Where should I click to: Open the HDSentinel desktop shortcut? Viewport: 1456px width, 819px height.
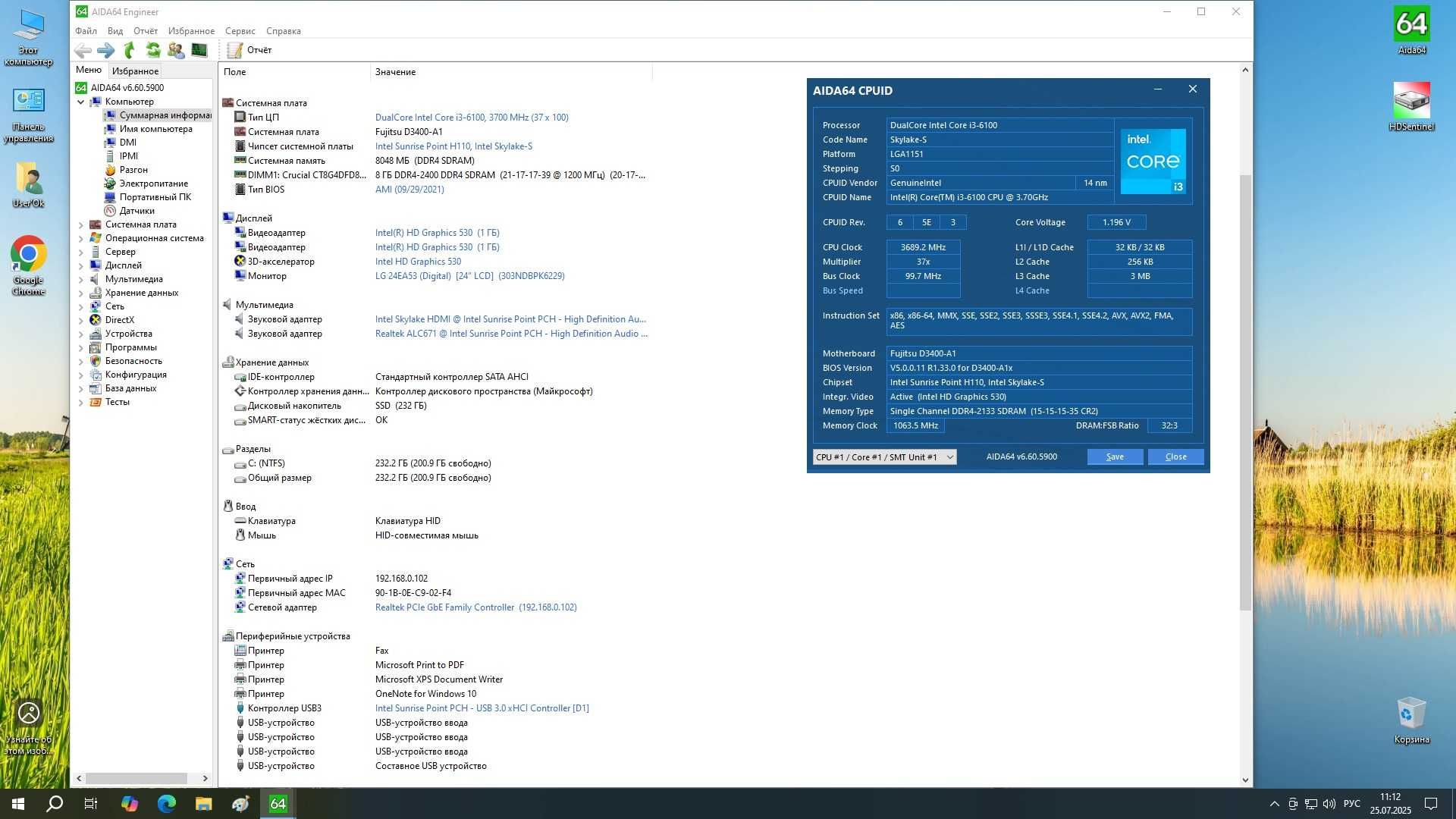[1411, 106]
